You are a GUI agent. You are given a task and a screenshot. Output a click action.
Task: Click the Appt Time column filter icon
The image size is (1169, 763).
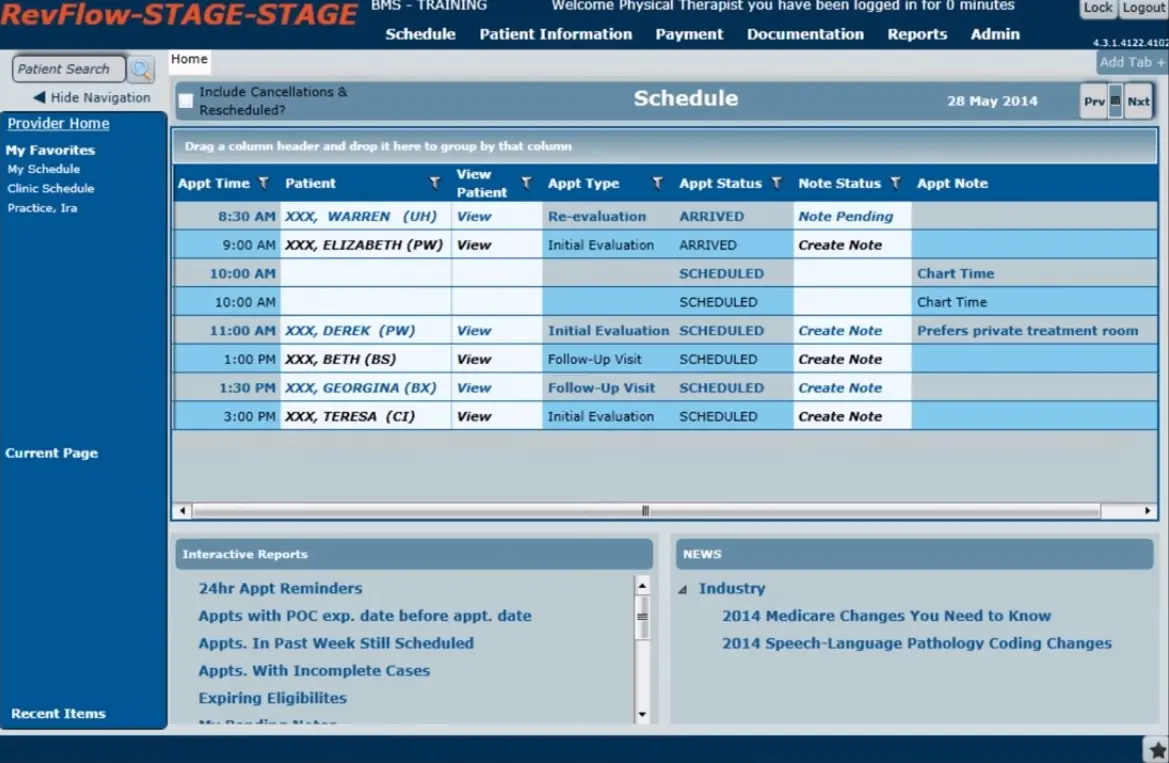(x=263, y=183)
